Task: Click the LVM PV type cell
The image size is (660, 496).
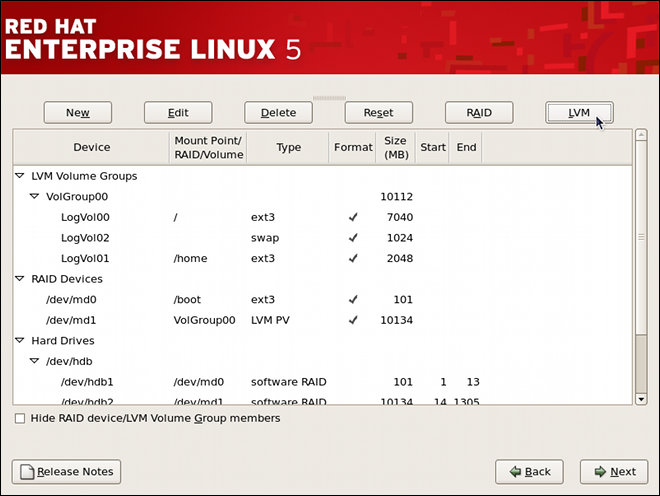Action: [270, 320]
